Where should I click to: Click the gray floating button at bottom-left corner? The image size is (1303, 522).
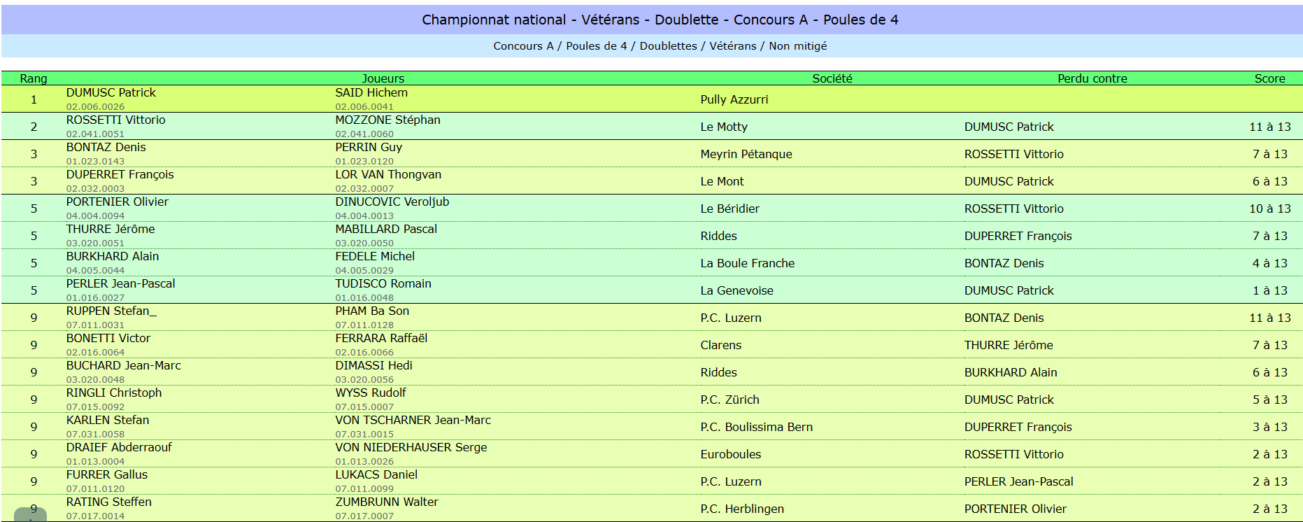click(30, 514)
